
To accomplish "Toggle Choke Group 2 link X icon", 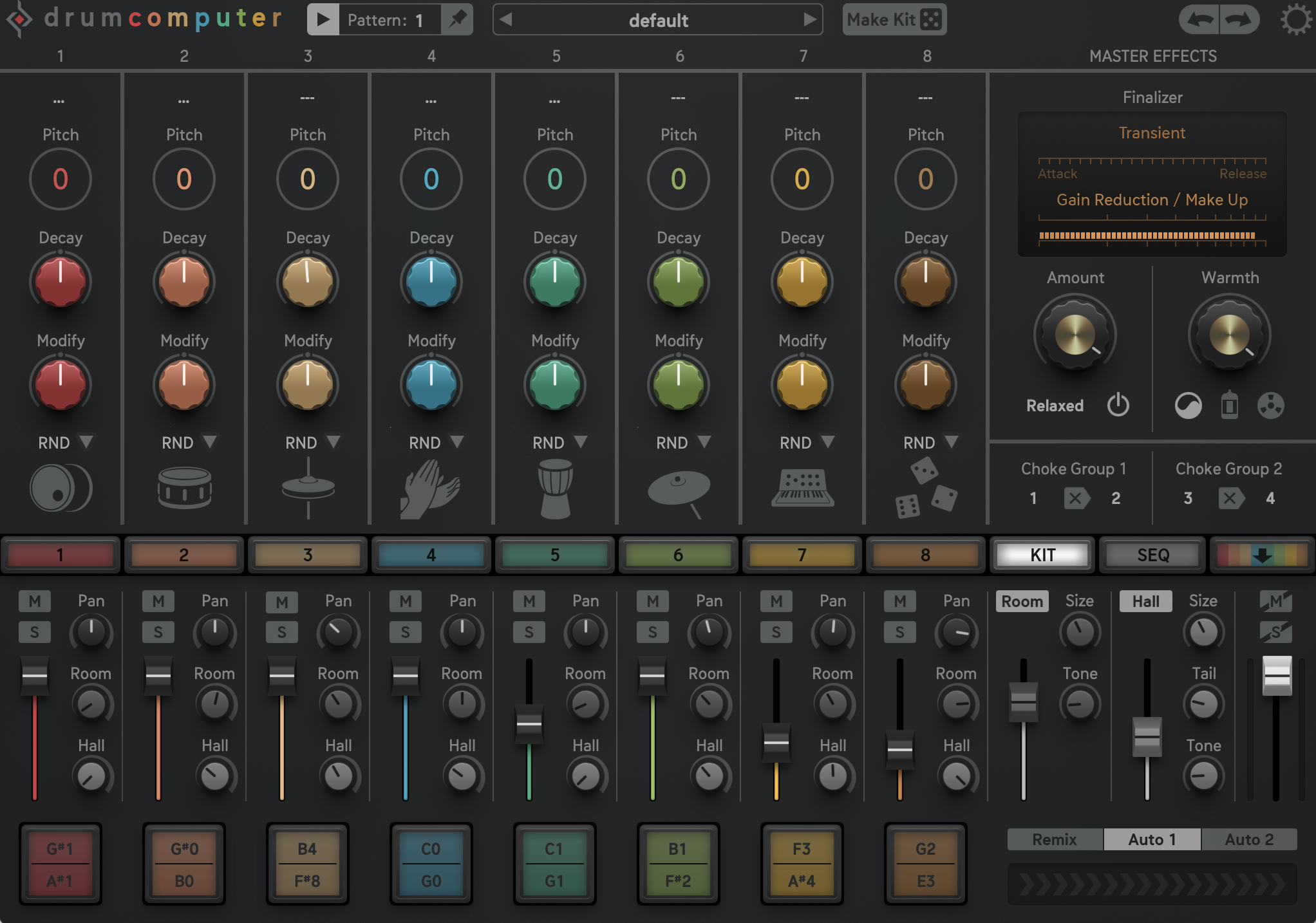I will (x=1231, y=498).
